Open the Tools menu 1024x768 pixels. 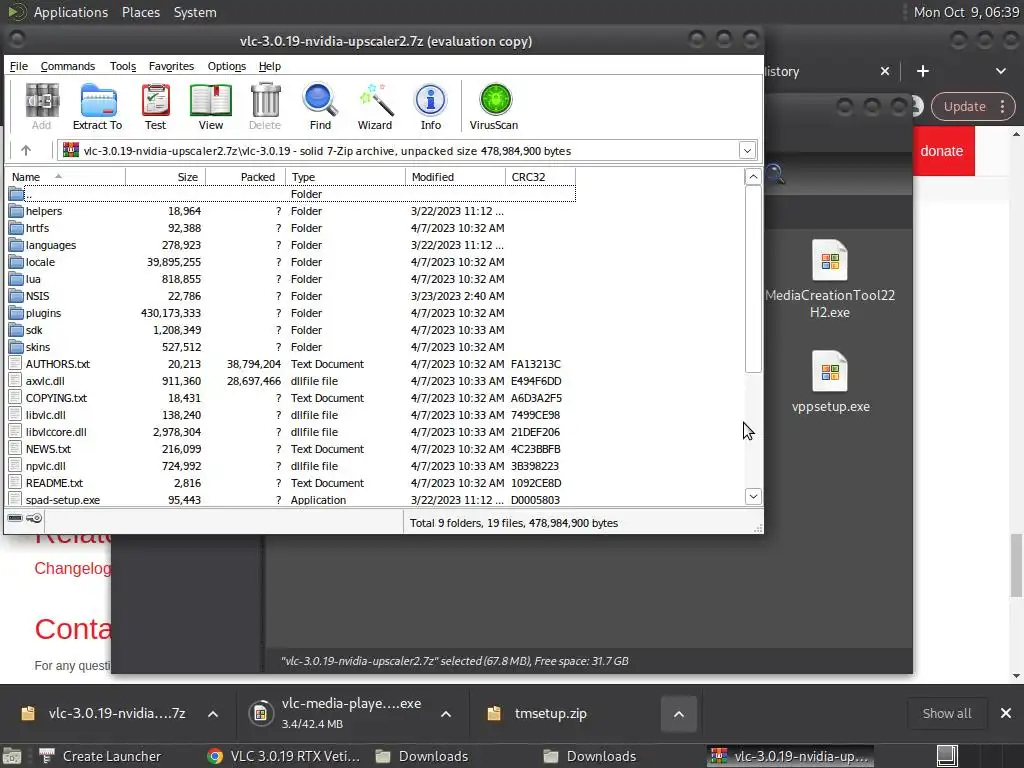(x=123, y=66)
